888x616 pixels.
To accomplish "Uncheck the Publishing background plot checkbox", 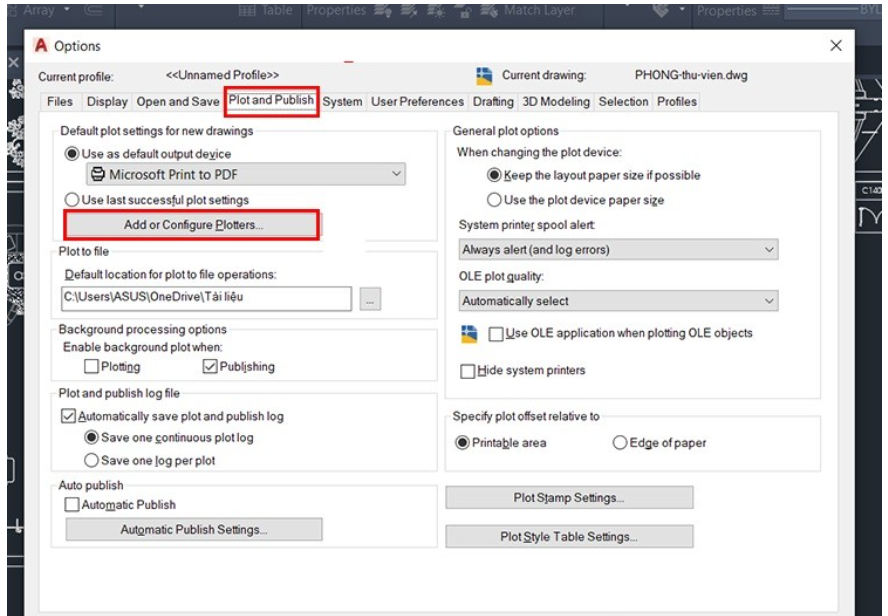I will tap(210, 367).
